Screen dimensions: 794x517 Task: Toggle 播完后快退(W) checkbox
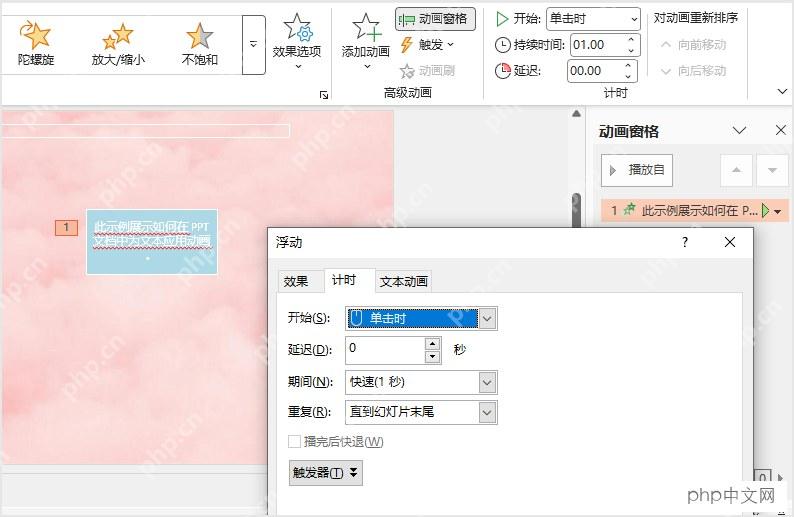point(294,442)
